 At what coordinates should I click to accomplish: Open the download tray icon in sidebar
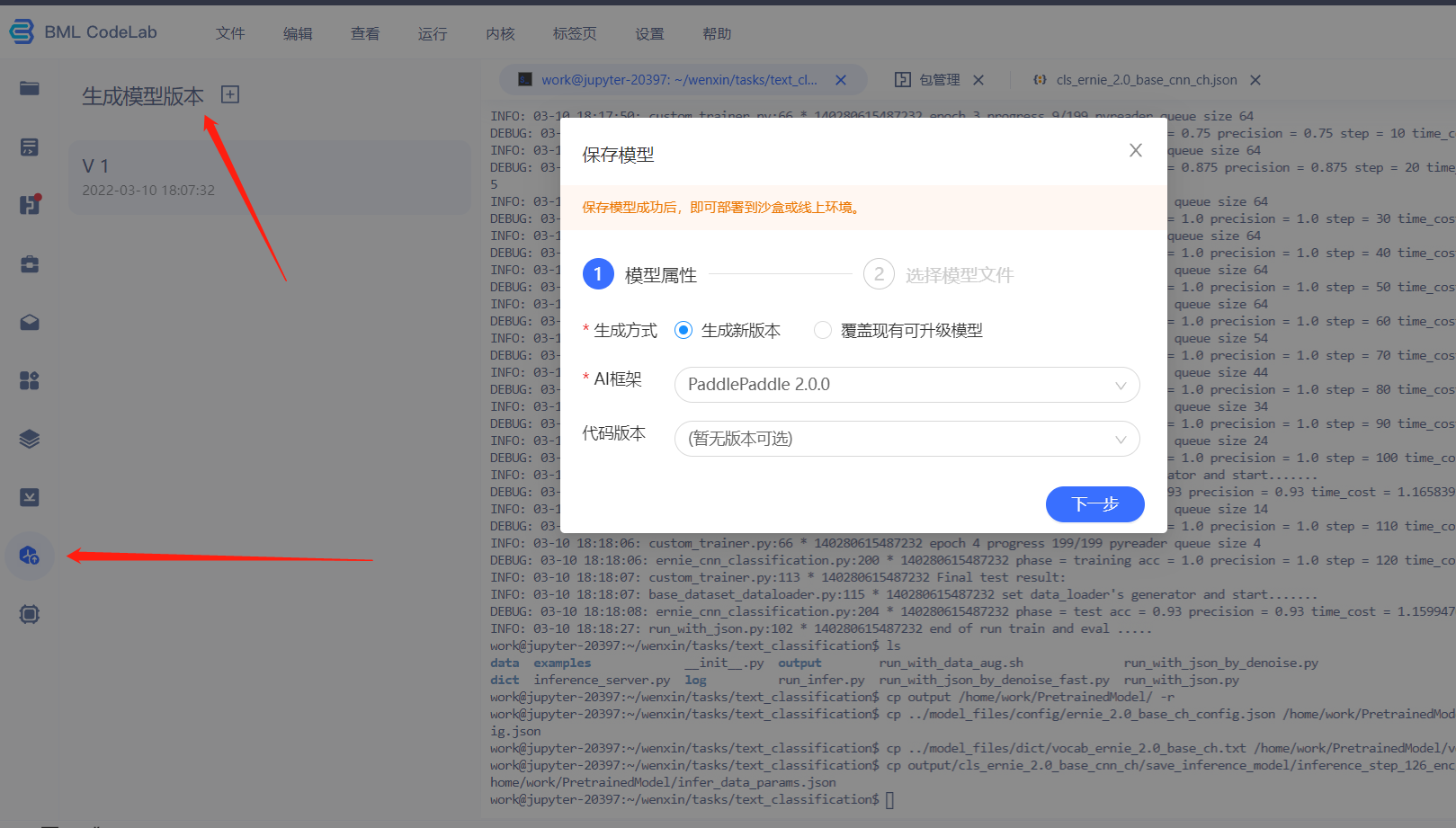30,497
